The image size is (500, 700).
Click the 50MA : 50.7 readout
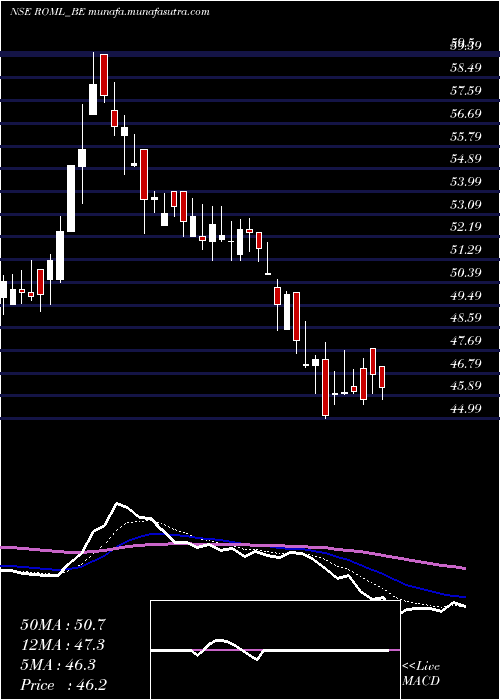[63, 625]
